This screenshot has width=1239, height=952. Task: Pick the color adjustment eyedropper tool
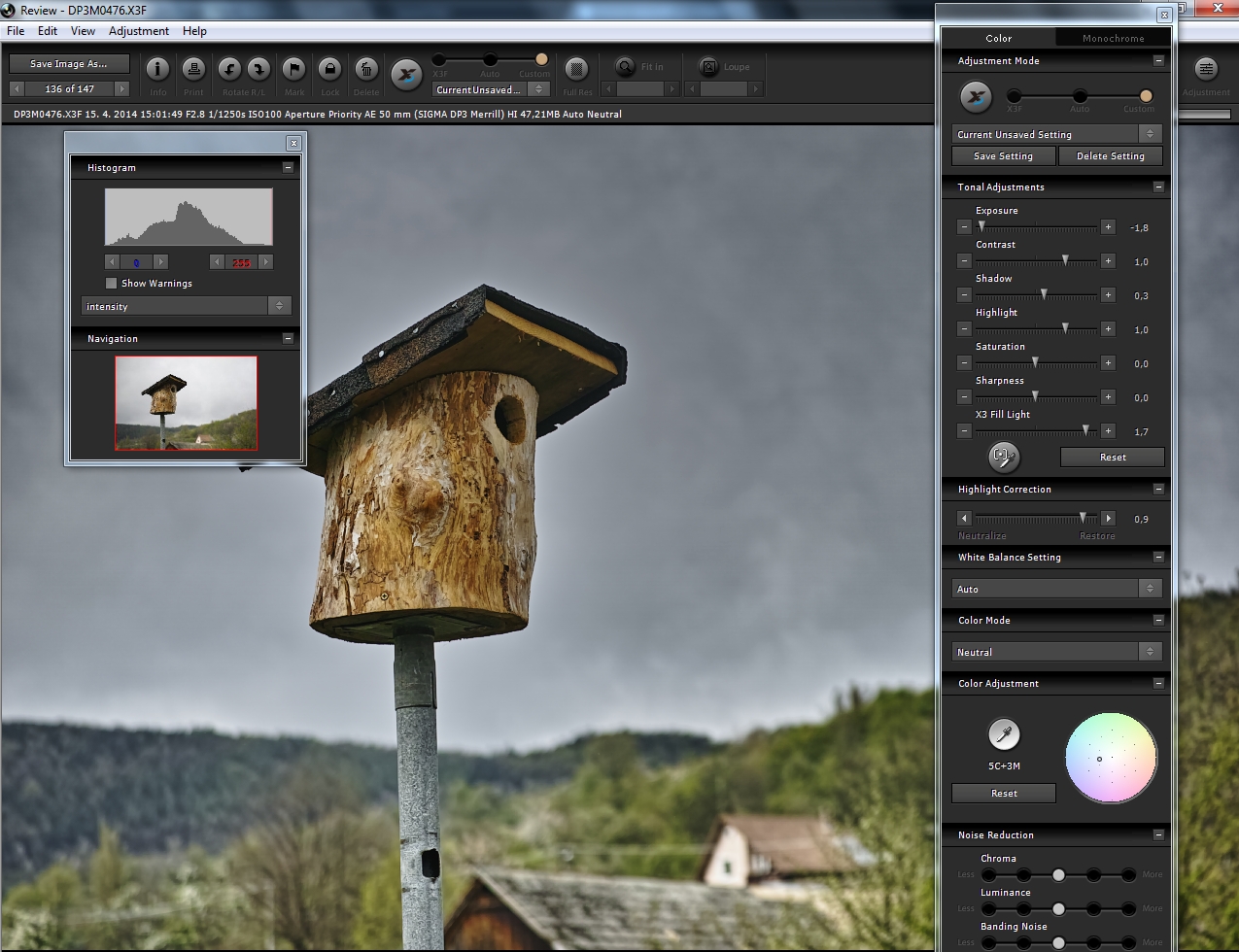point(1004,734)
